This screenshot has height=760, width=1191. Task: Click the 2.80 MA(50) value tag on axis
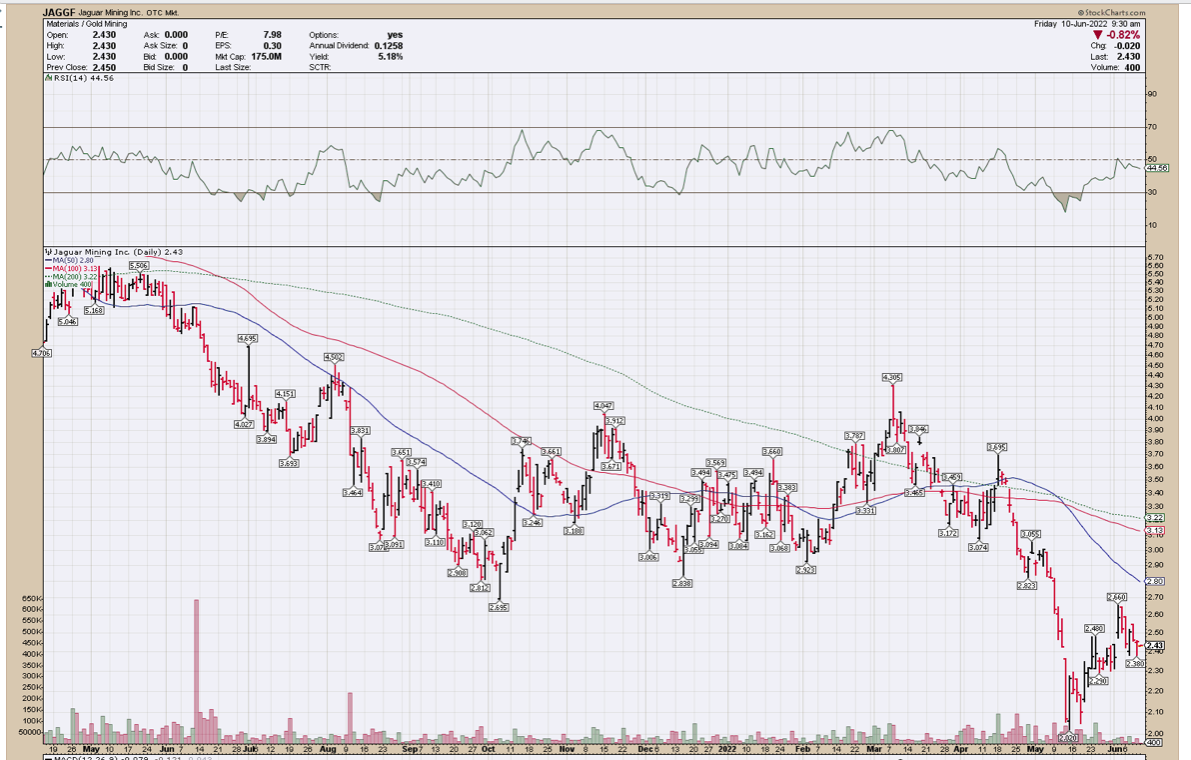[1155, 582]
